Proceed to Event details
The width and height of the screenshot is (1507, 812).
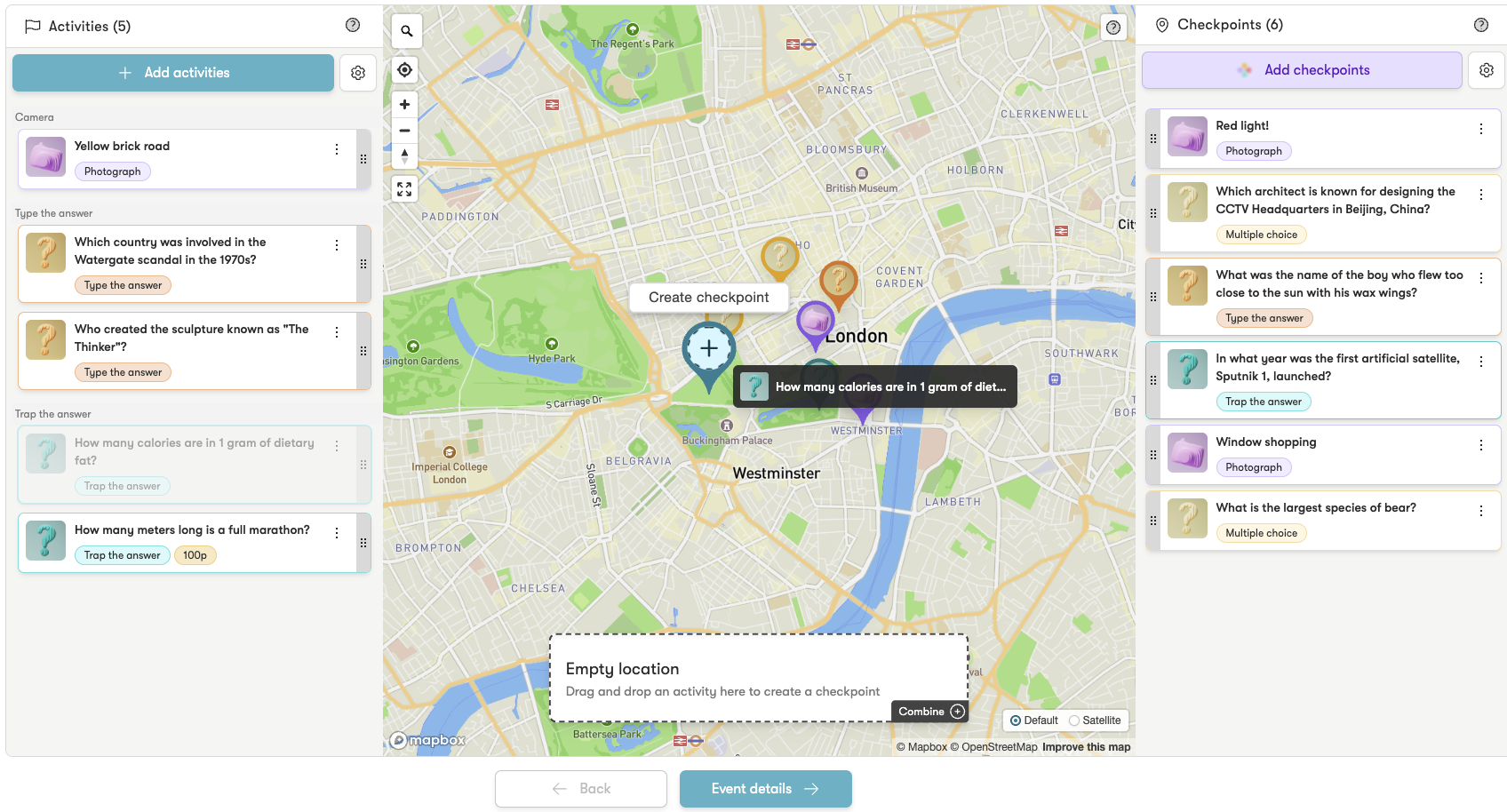coord(766,789)
